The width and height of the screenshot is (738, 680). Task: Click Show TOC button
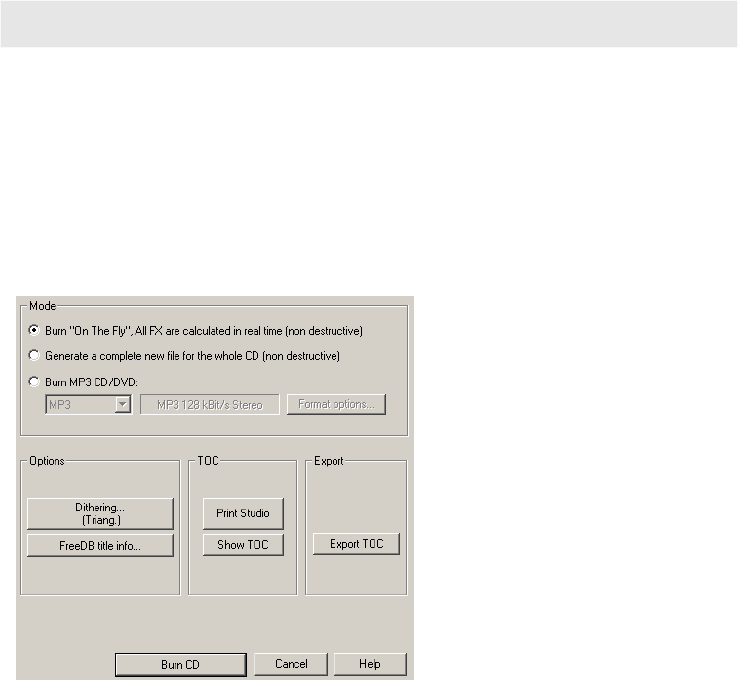[243, 544]
